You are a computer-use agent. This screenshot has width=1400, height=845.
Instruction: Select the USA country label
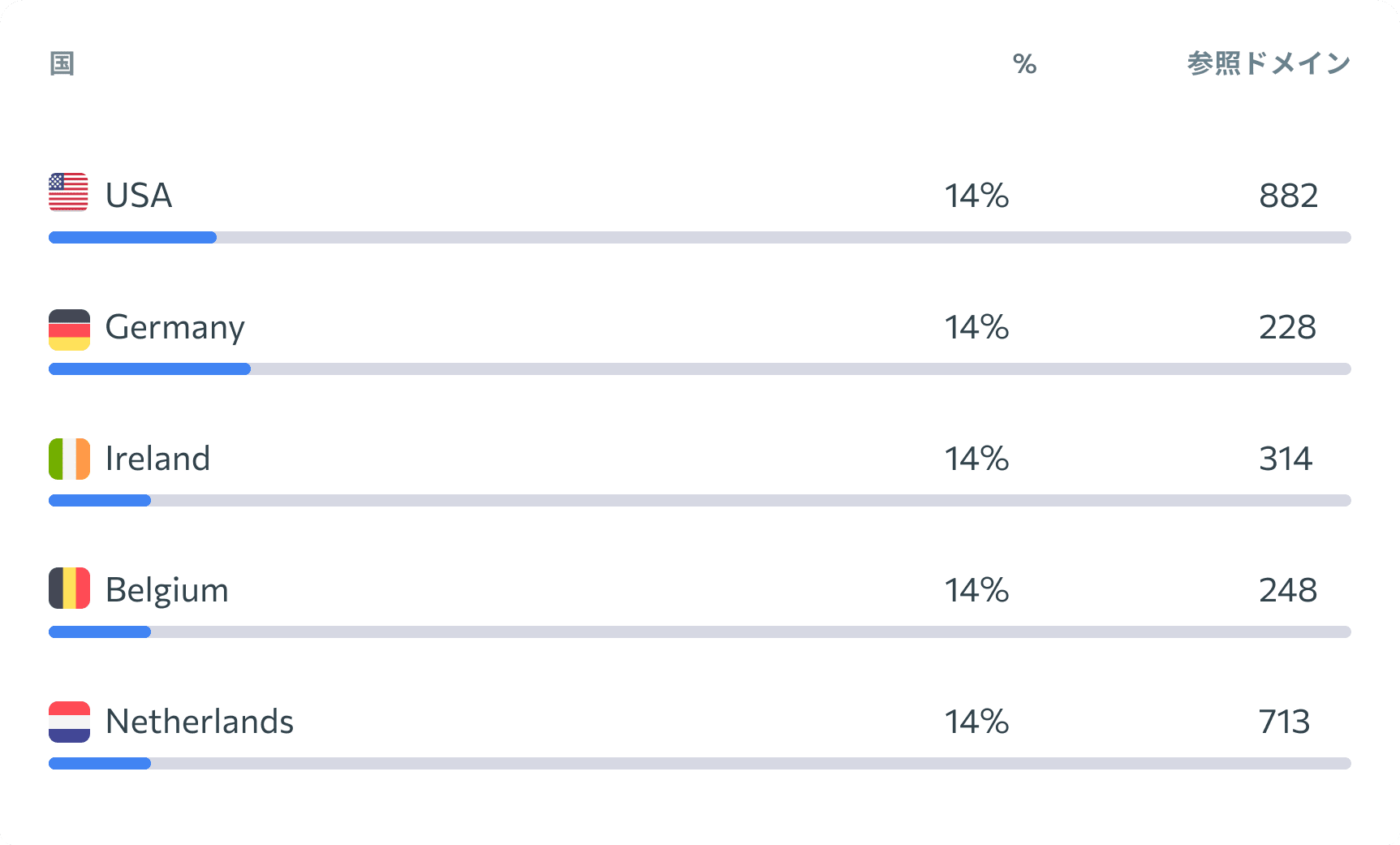pos(139,196)
